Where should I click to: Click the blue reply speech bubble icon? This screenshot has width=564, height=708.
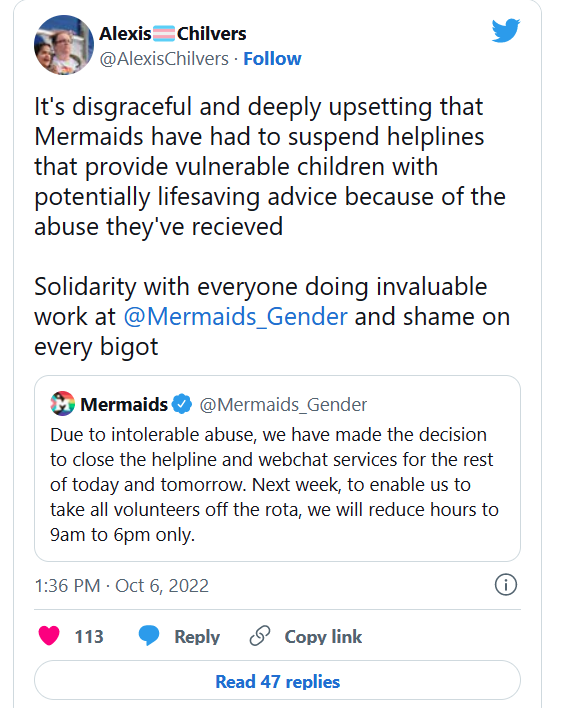click(x=149, y=636)
